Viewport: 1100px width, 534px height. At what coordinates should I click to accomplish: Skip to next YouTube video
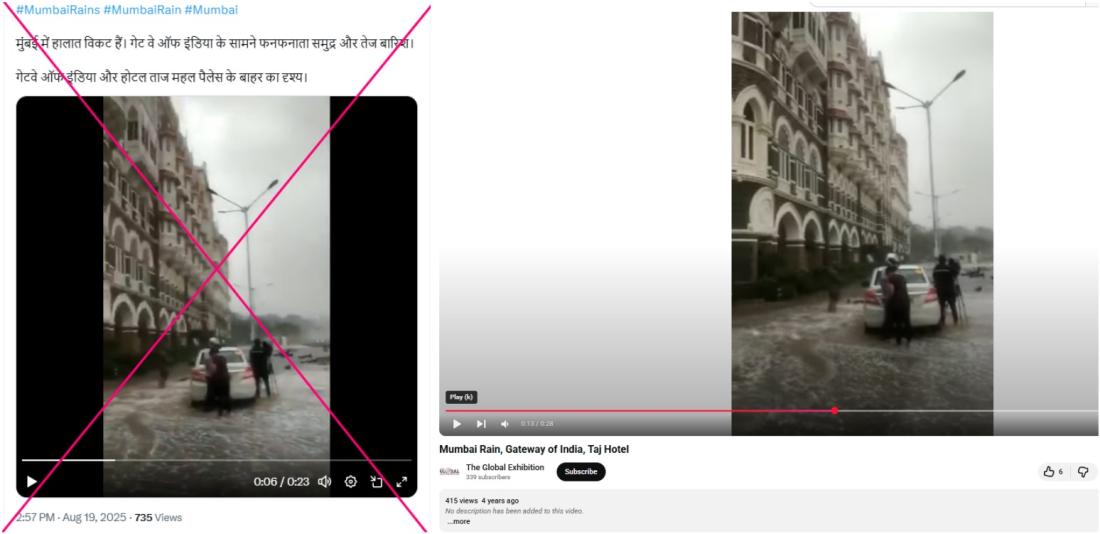(x=481, y=424)
